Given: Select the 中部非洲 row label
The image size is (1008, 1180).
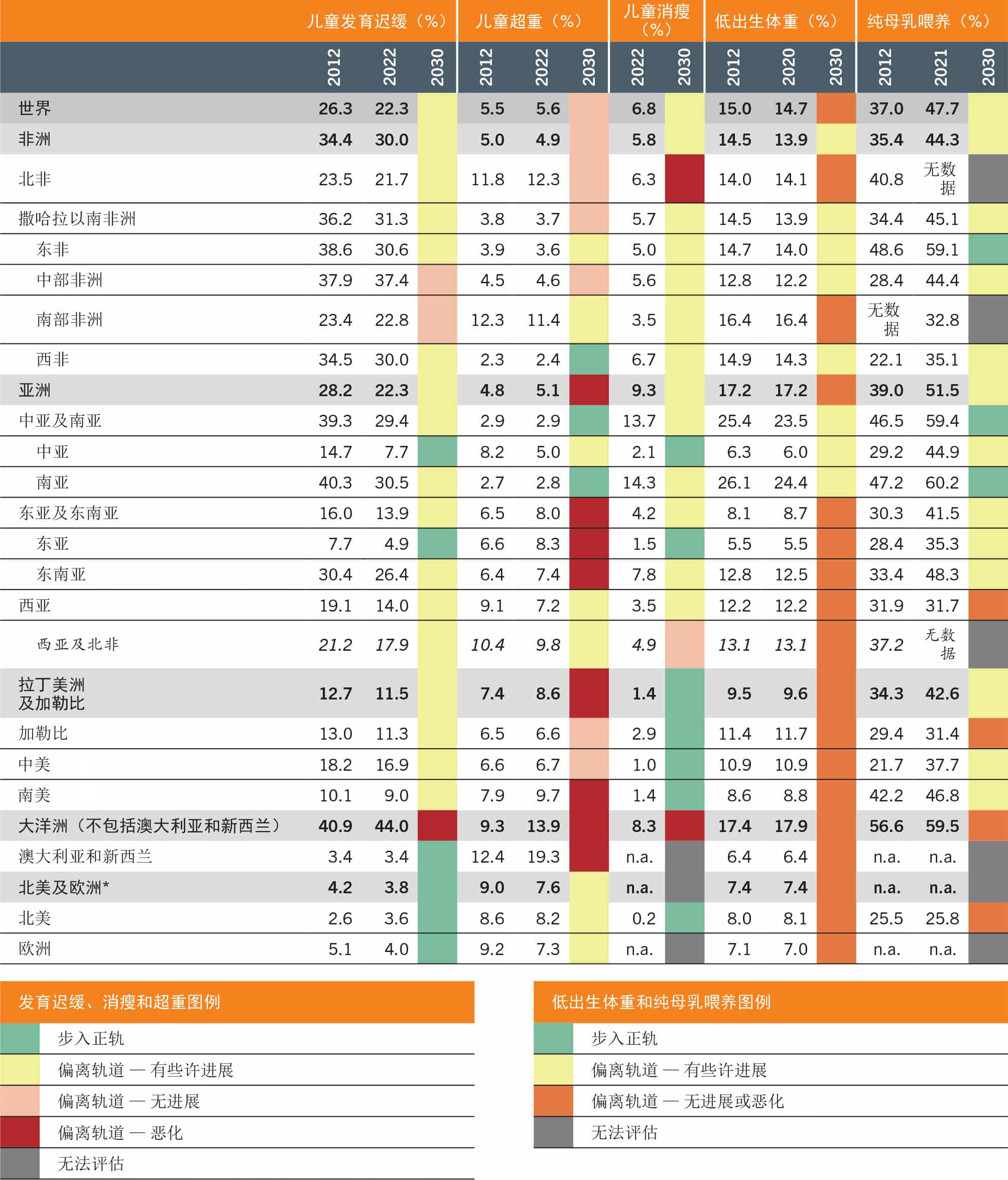Looking at the screenshot, I should tap(69, 280).
